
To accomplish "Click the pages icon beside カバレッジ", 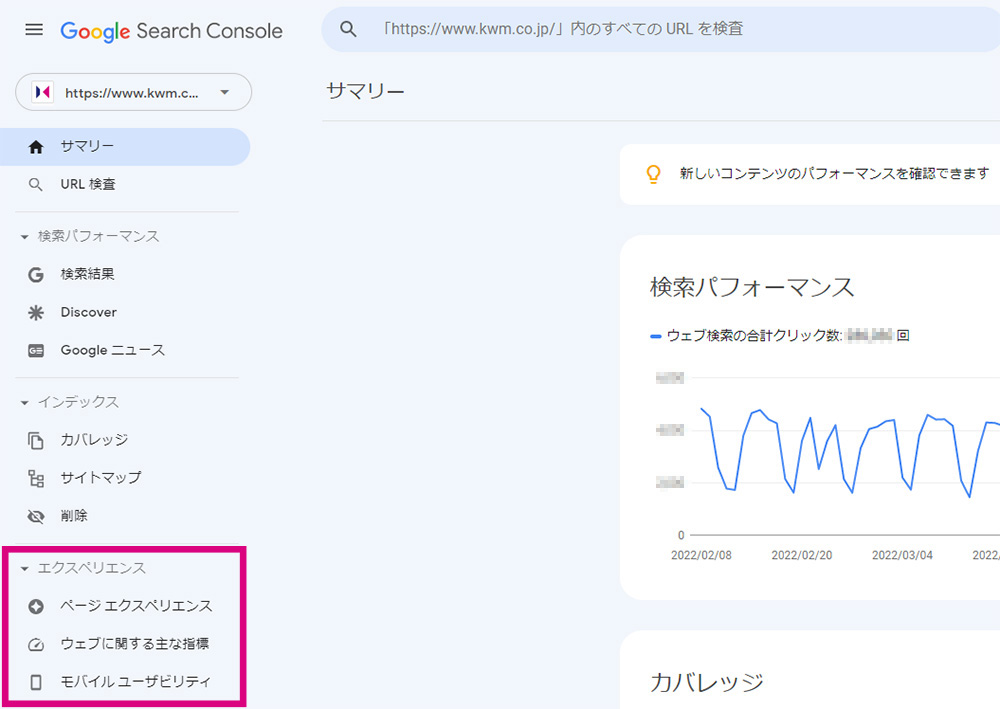I will coord(36,441).
